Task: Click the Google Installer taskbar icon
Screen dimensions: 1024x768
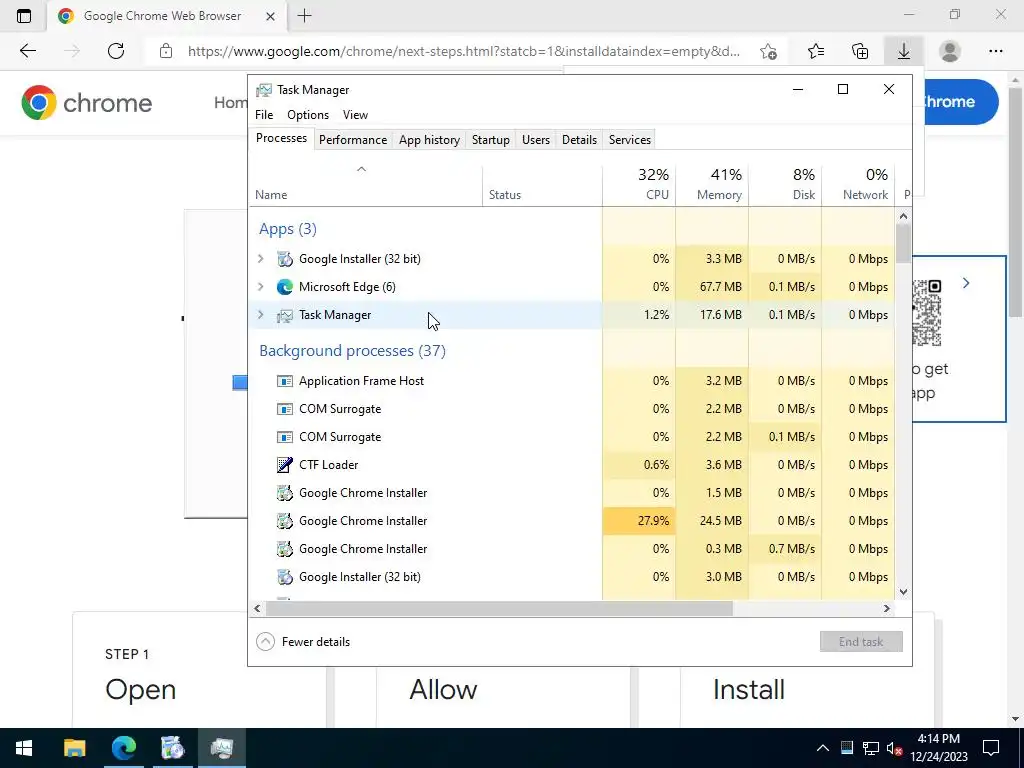Action: tap(173, 748)
